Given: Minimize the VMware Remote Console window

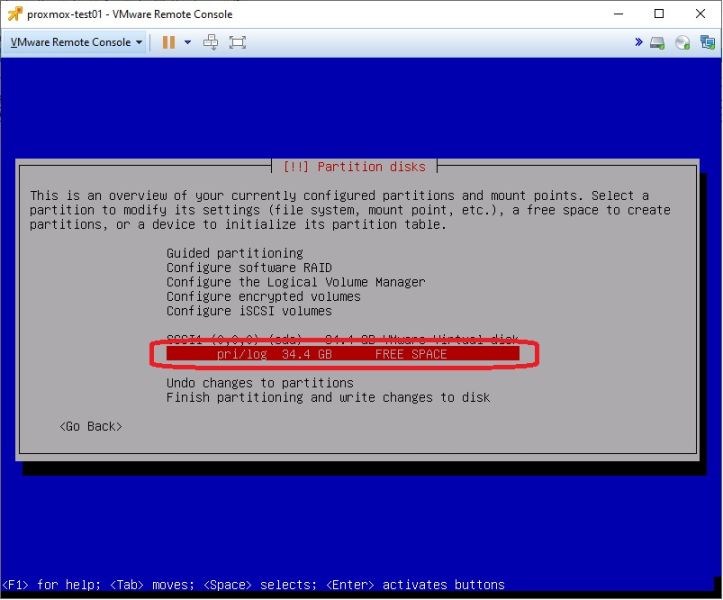Looking at the screenshot, I should tap(618, 14).
